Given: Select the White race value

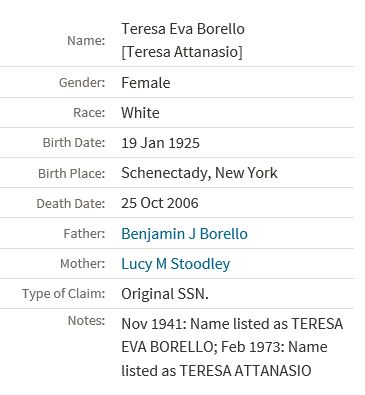Looking at the screenshot, I should [x=140, y=113].
